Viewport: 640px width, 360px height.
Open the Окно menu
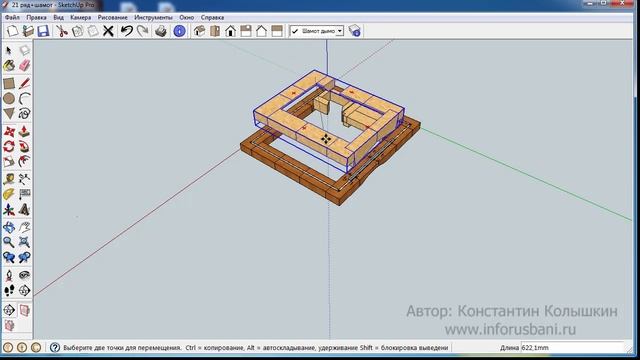pos(187,18)
